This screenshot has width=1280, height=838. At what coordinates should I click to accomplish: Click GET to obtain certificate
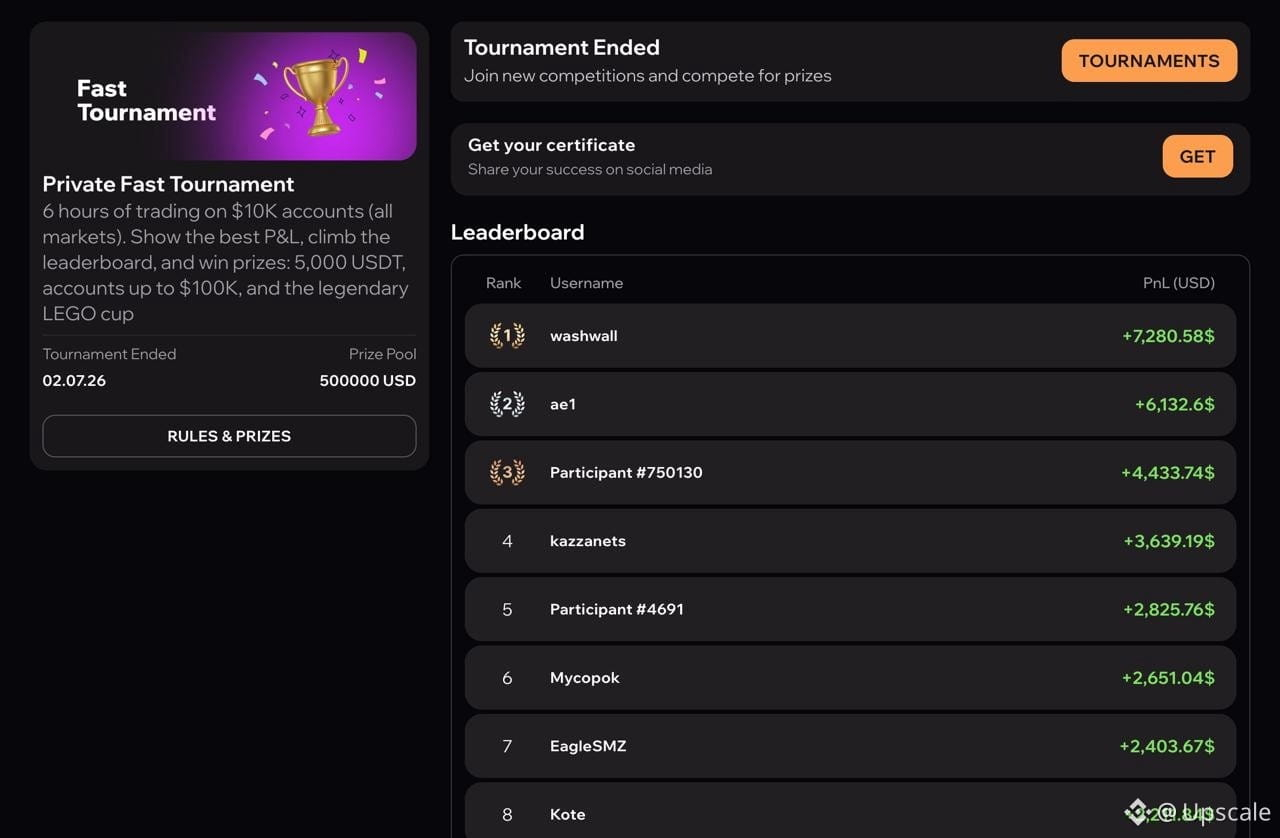tap(1197, 157)
